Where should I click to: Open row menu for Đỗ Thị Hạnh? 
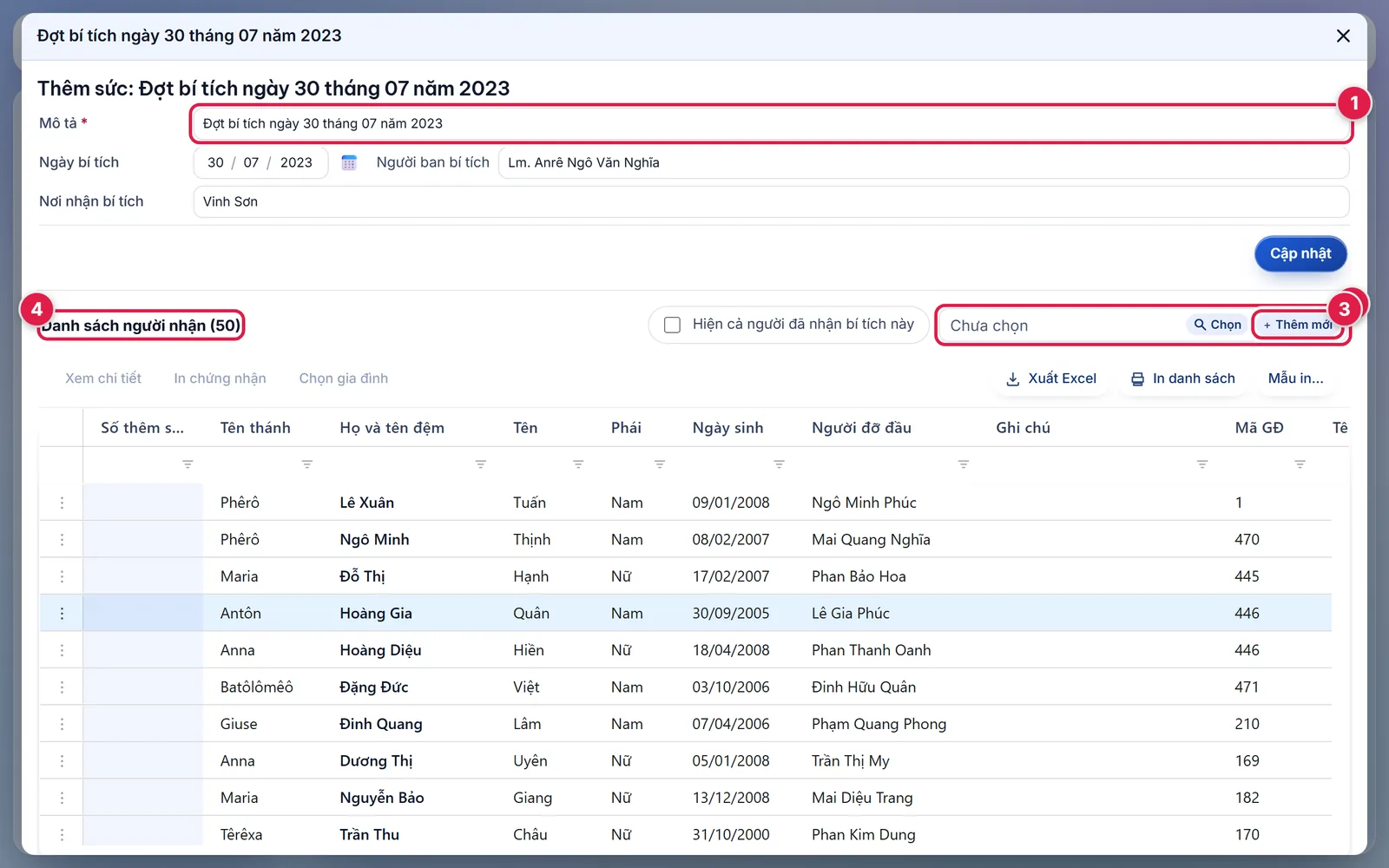(62, 576)
